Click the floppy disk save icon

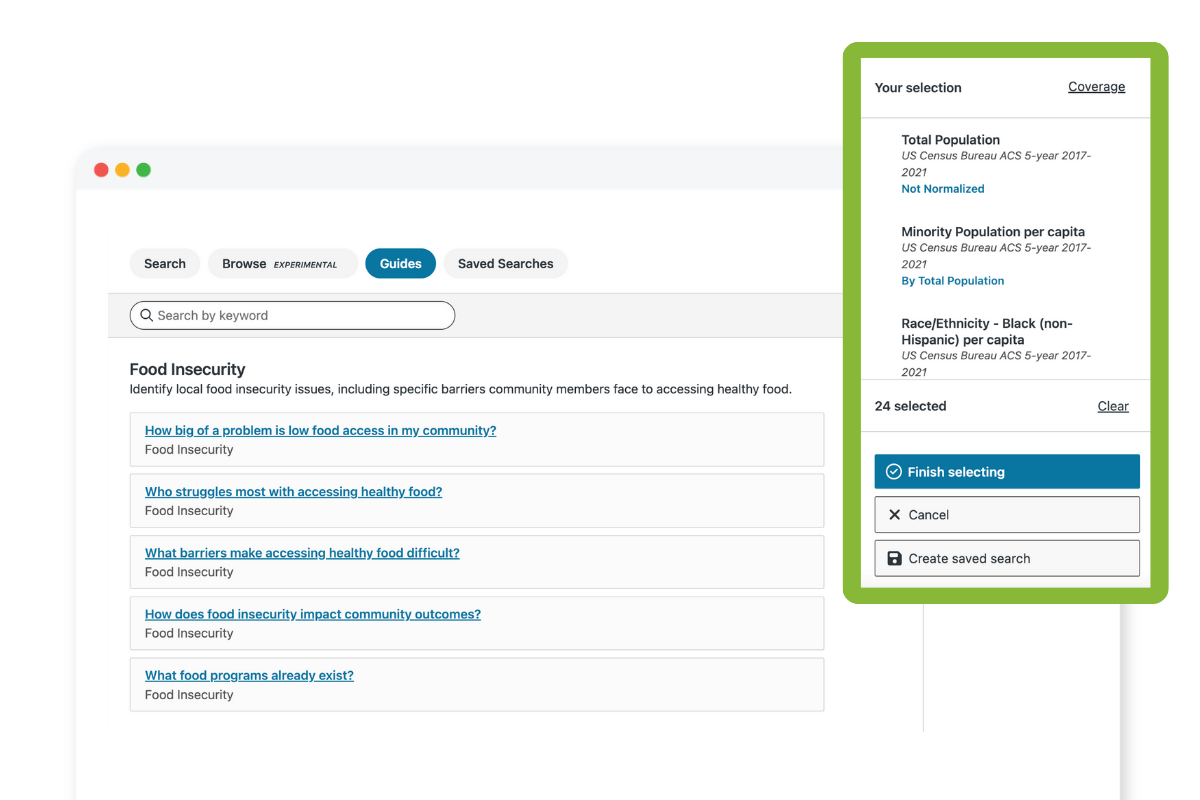pyautogui.click(x=894, y=559)
